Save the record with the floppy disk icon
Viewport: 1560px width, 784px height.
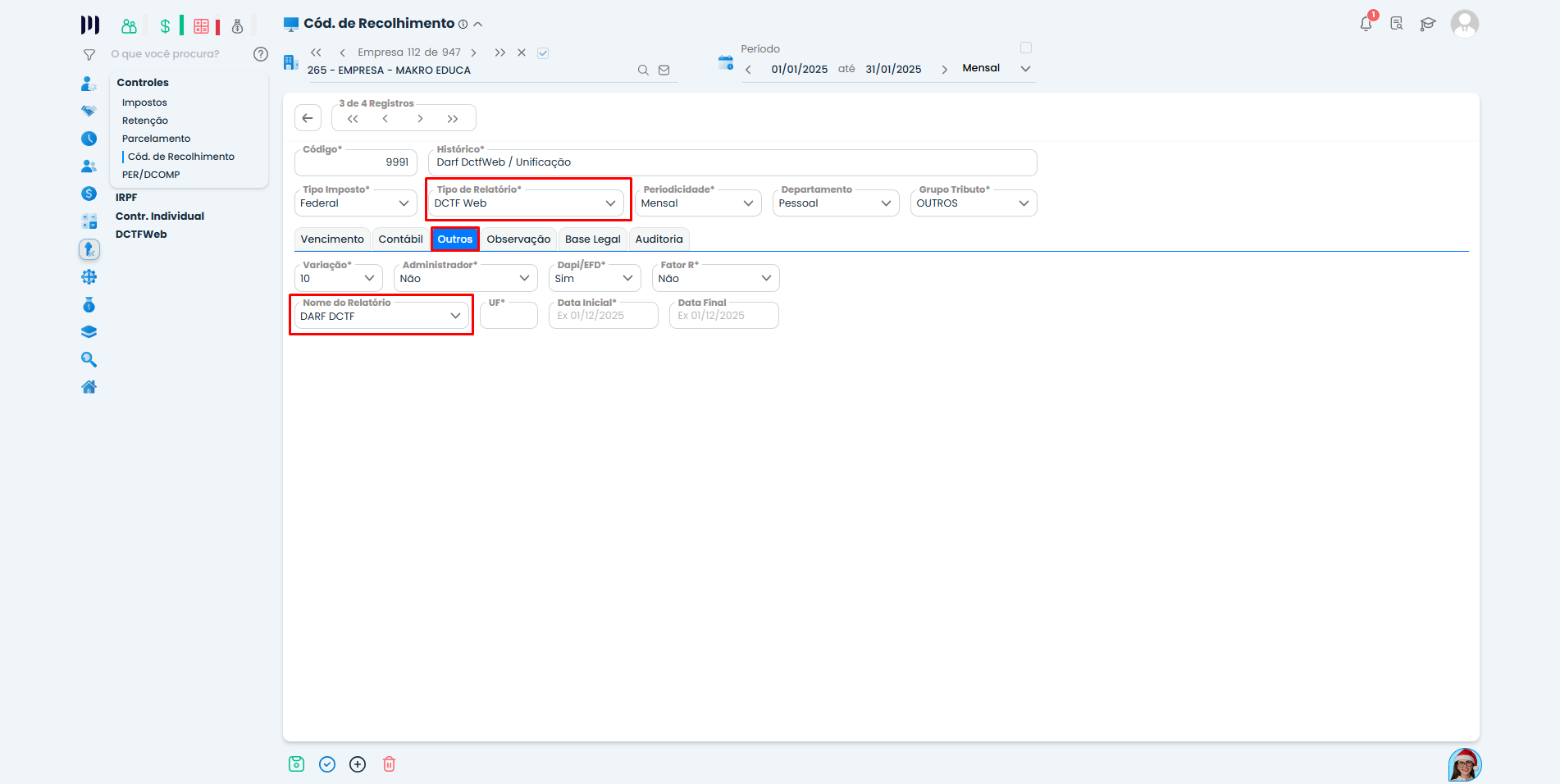click(x=296, y=763)
